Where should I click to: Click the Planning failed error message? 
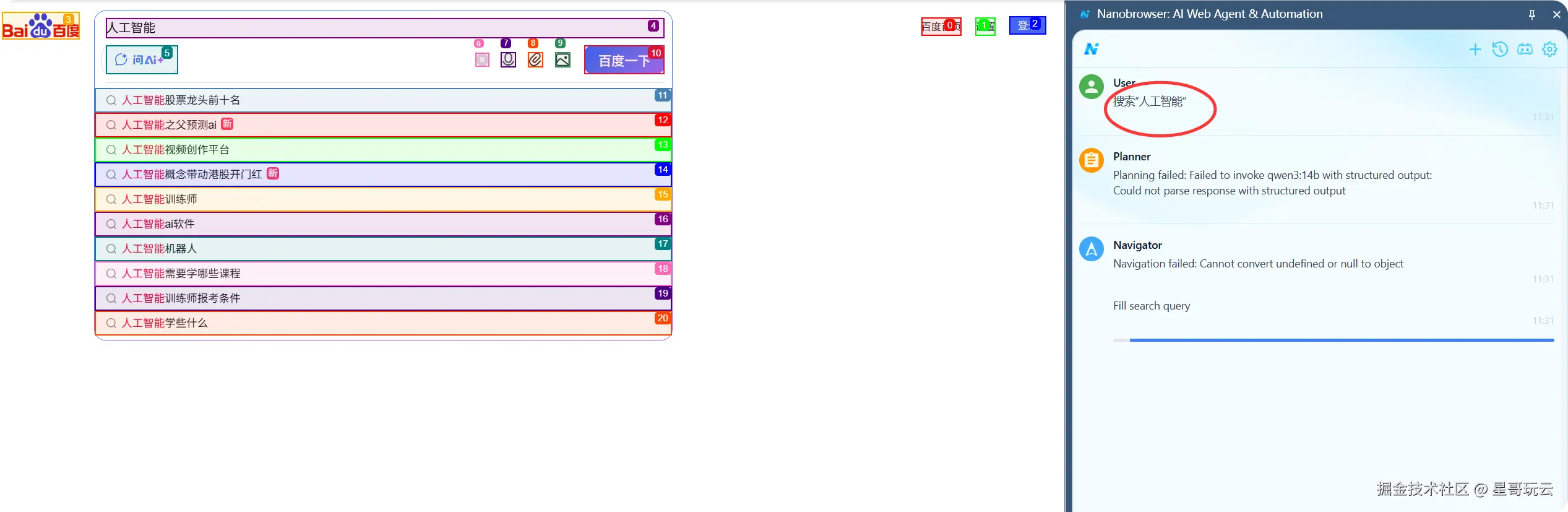point(1272,183)
